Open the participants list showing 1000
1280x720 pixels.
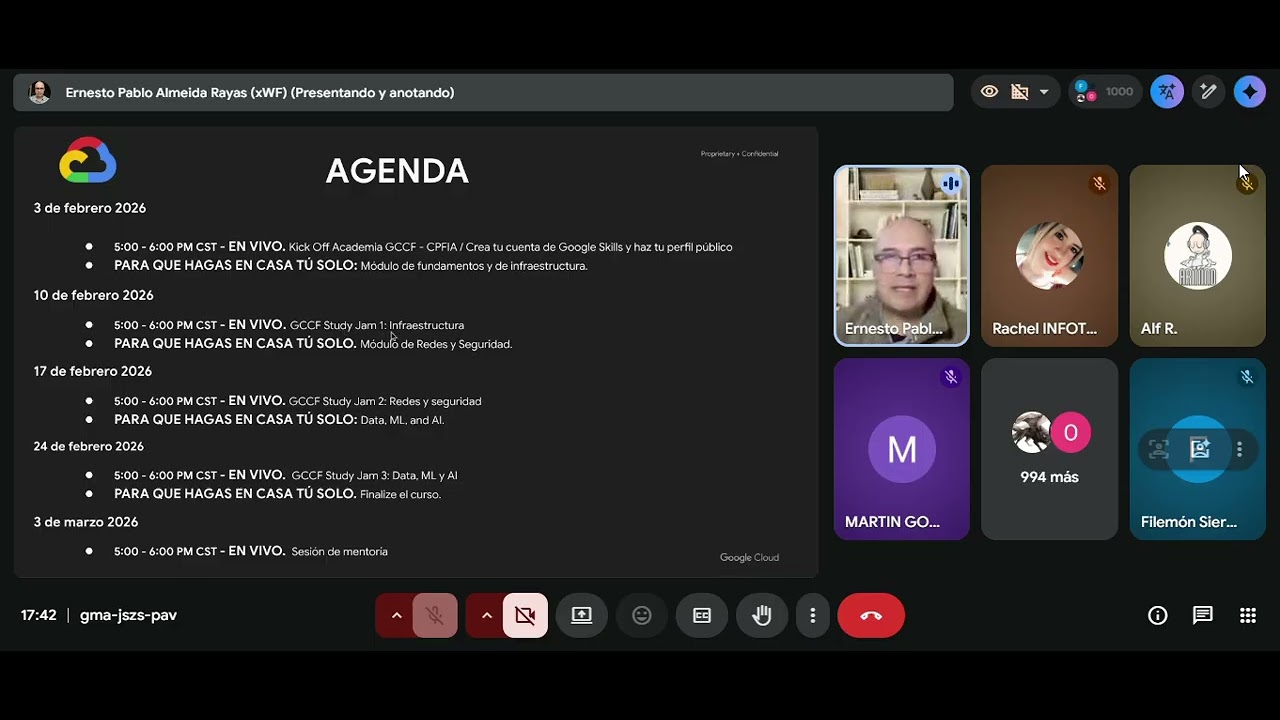pos(1103,92)
